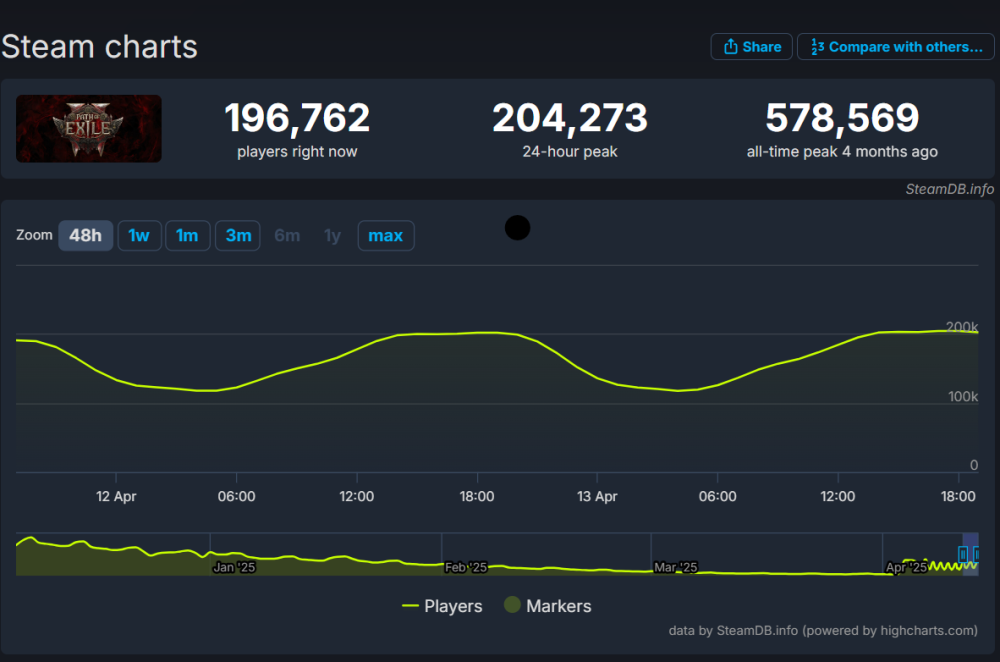Click the left navigator range handle
Image resolution: width=1000 pixels, height=662 pixels.
pyautogui.click(x=963, y=554)
